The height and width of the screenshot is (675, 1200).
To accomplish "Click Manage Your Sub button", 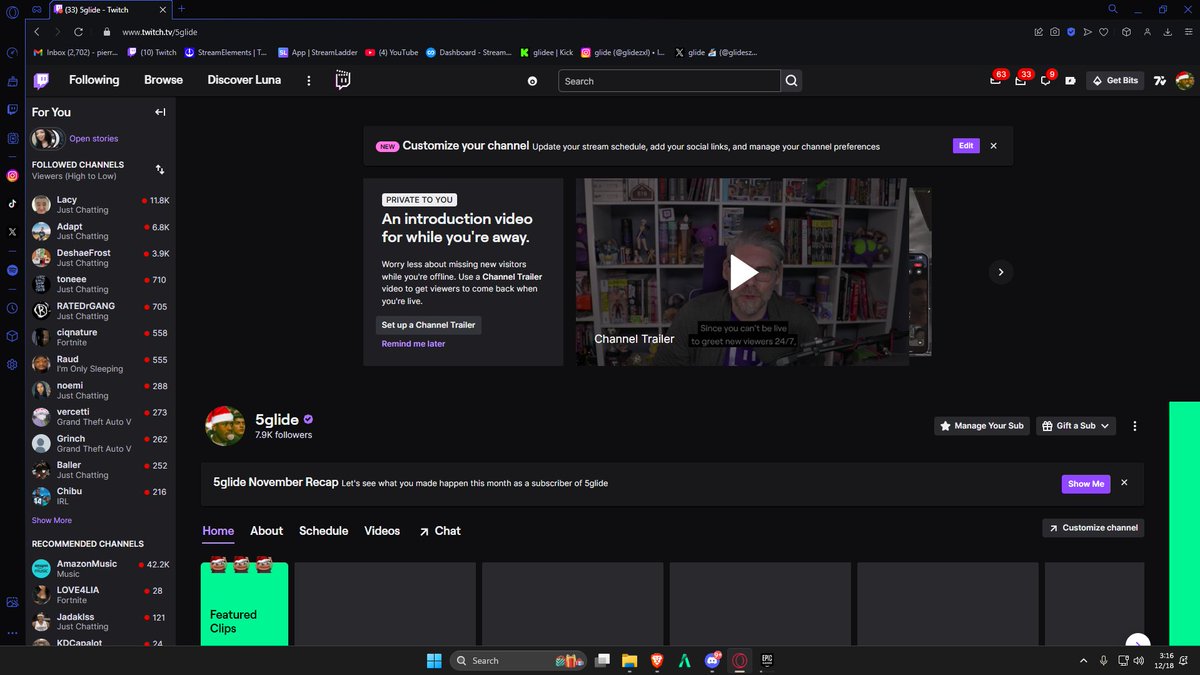I will coord(981,426).
